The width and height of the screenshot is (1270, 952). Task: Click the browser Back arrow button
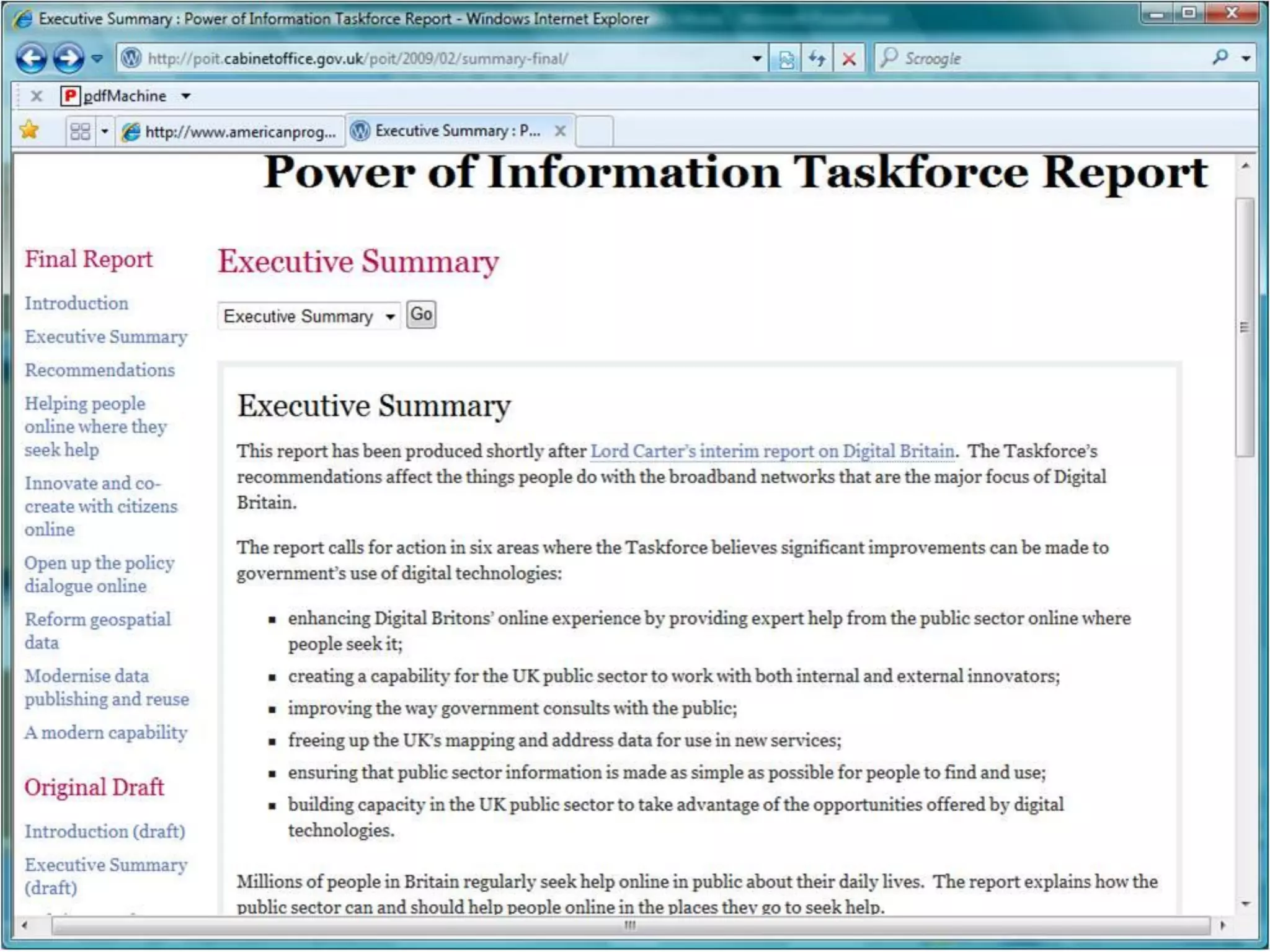click(31, 59)
